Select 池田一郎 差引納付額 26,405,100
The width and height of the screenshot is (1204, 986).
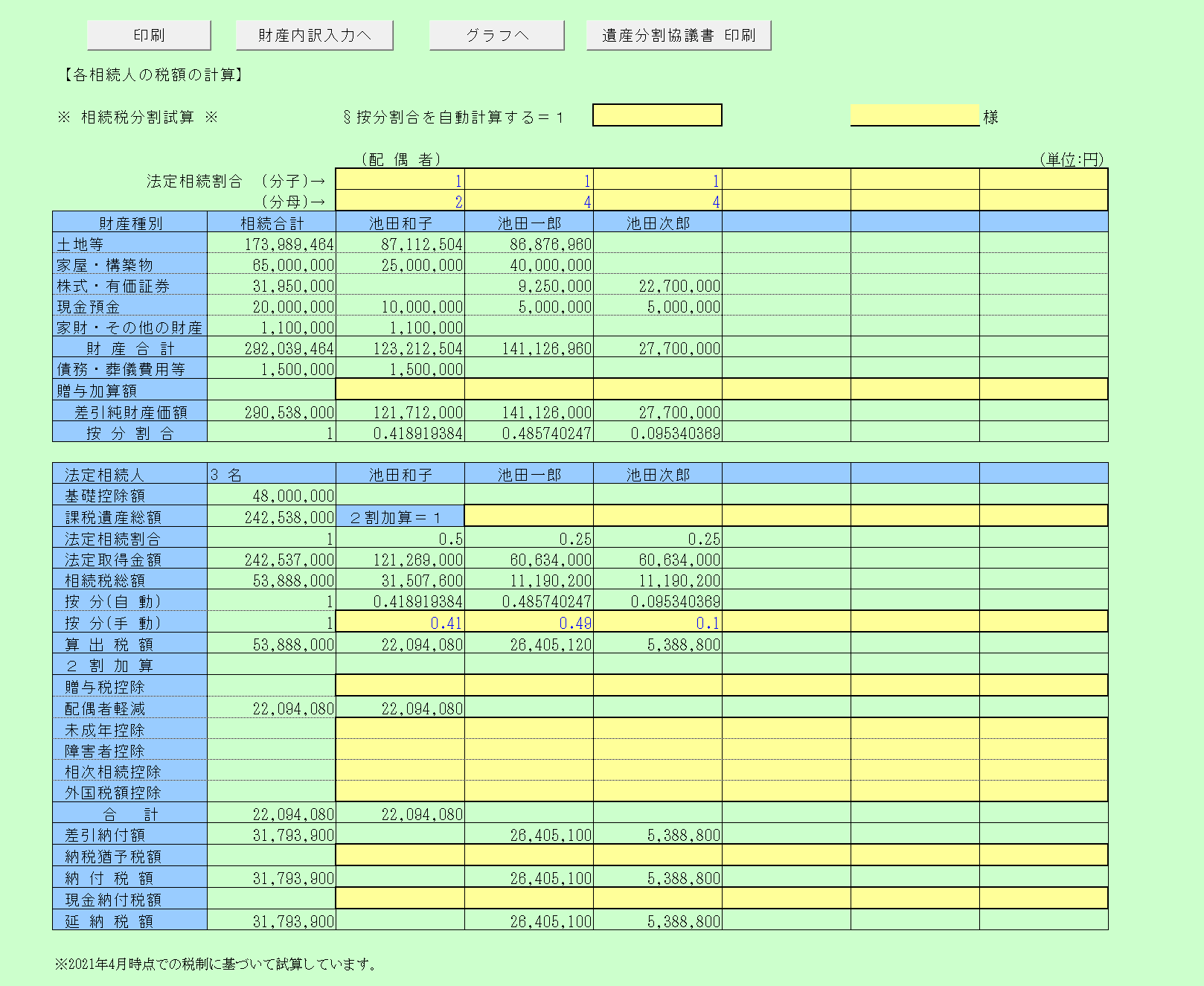(529, 834)
